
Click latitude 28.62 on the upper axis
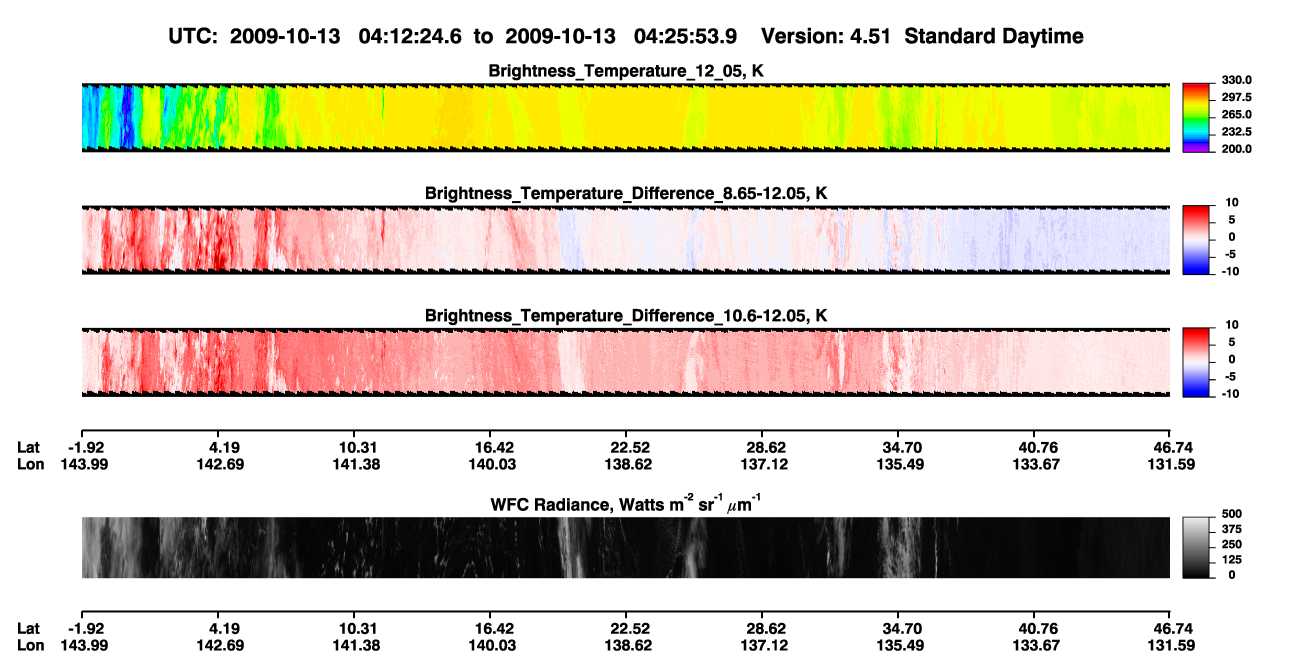pos(762,447)
